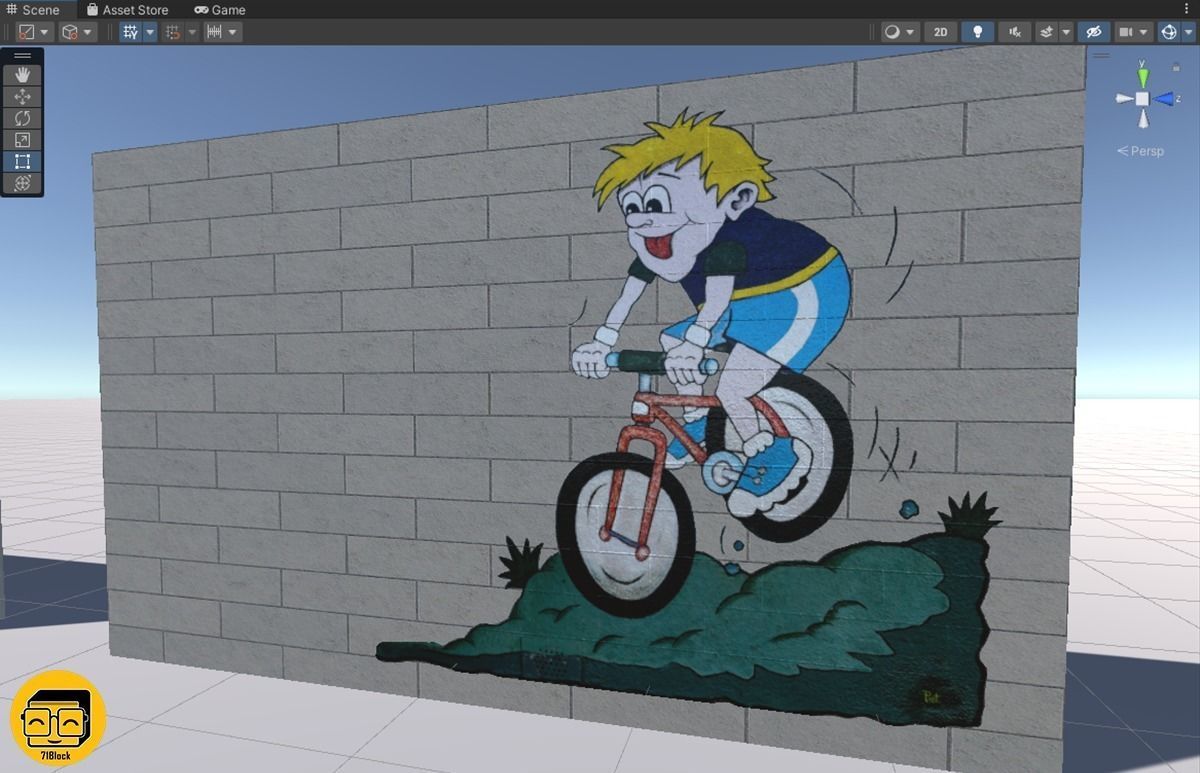Screen dimensions: 1200x773
Task: Open the handle rotation global/local dropdown
Action: (77, 32)
